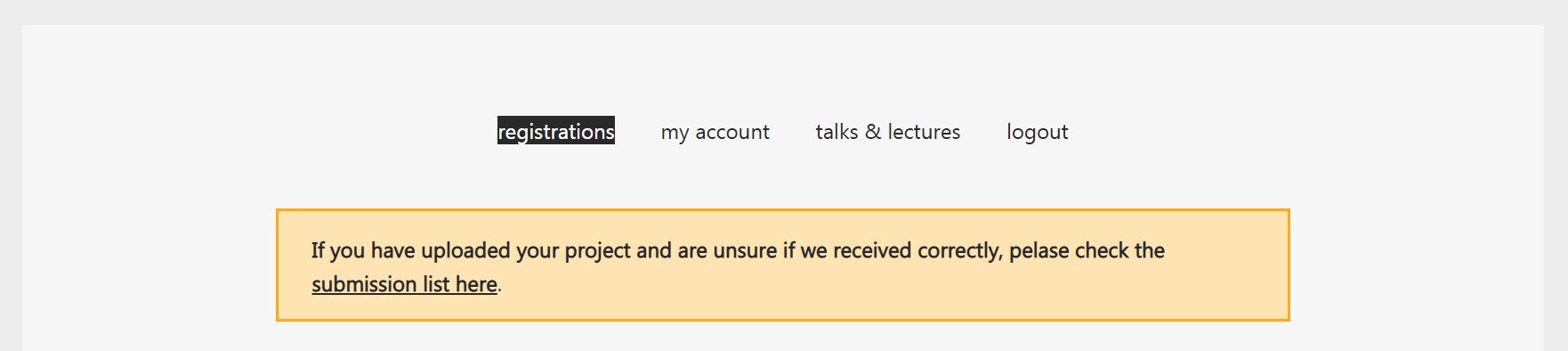This screenshot has height=351, width=1568.
Task: Log out via the logout link
Action: 1037,132
